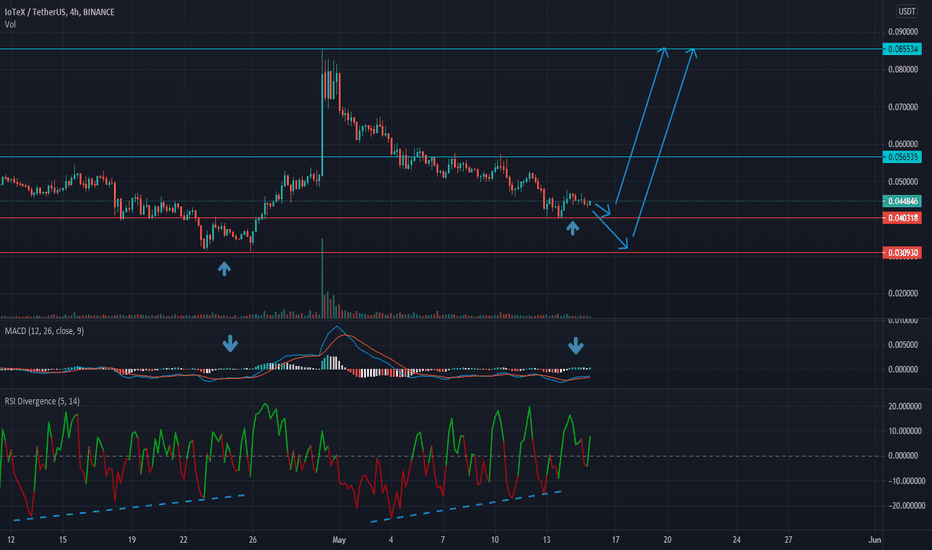Select the left down arrow in MACD pane
The height and width of the screenshot is (550, 932).
pyautogui.click(x=230, y=343)
